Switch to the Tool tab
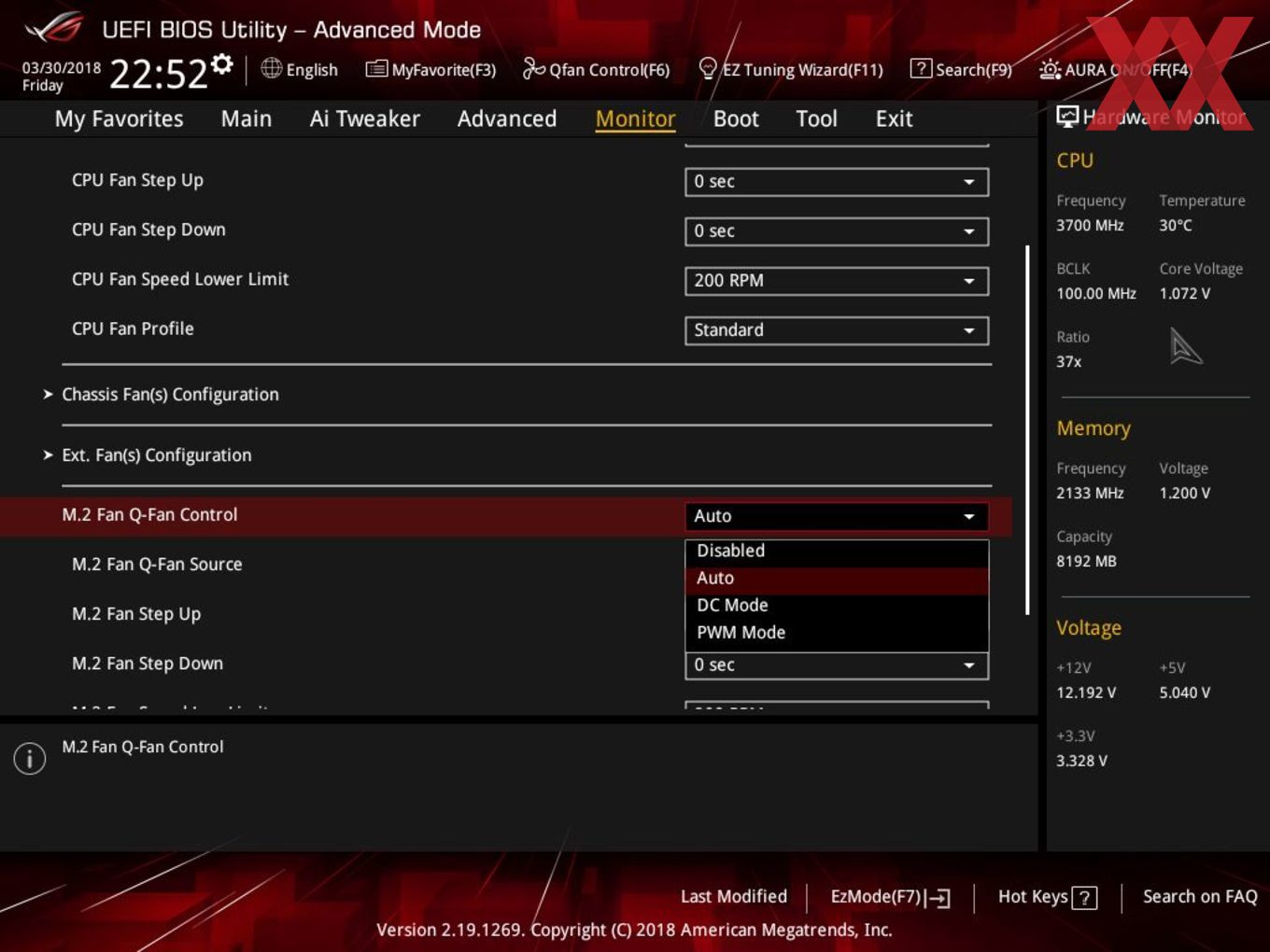The height and width of the screenshot is (952, 1270). pyautogui.click(x=816, y=119)
